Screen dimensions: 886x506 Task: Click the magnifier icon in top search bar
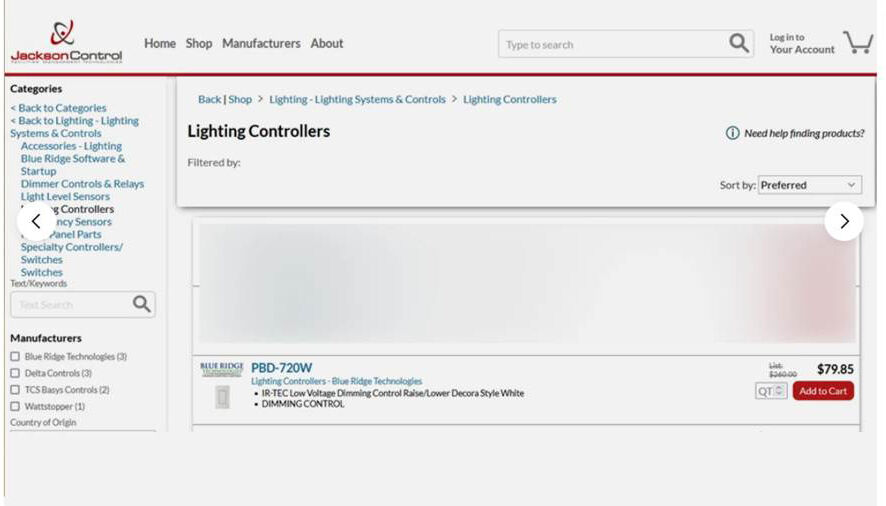click(x=738, y=43)
